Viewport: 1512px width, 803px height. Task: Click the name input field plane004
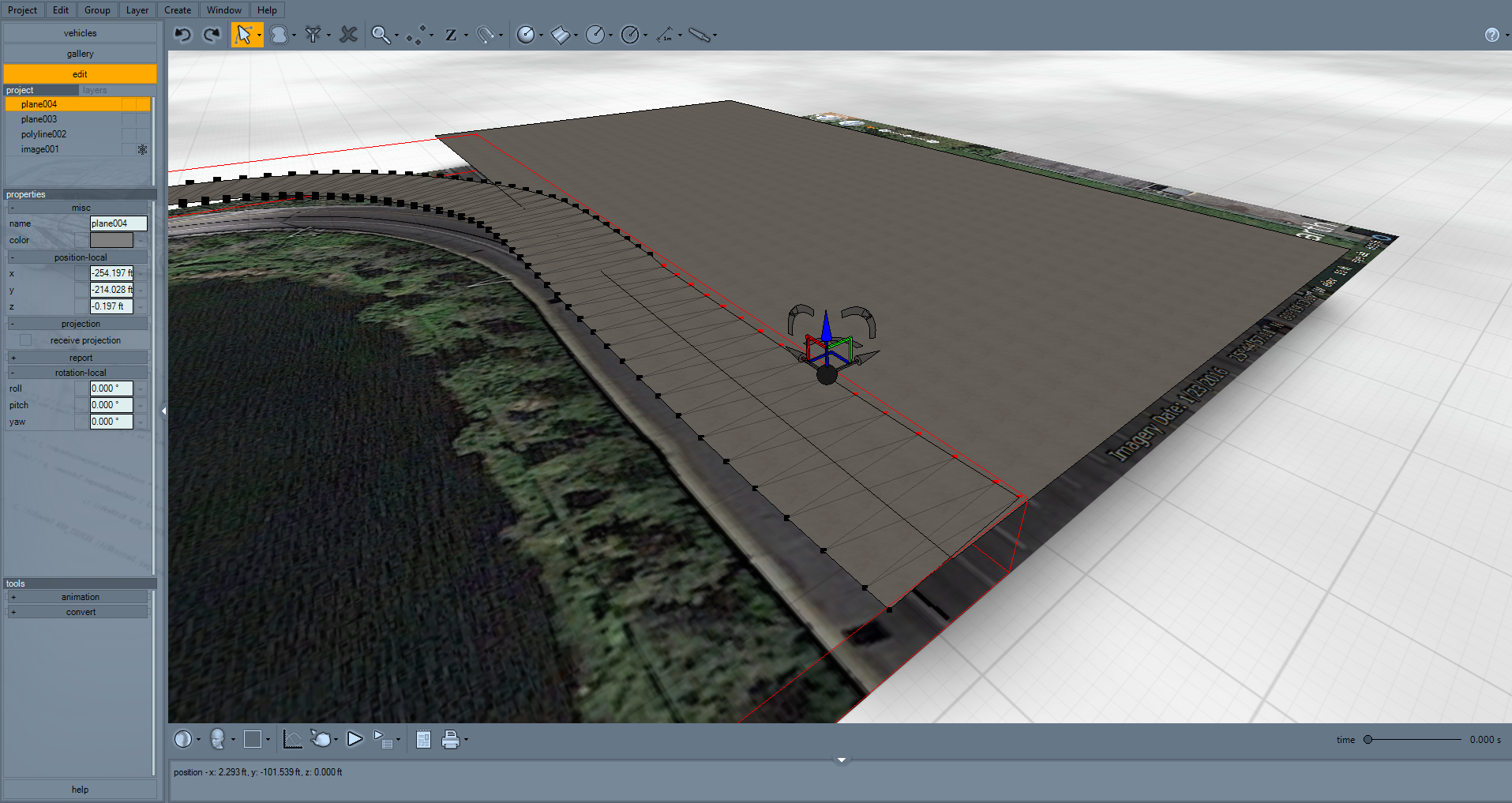[118, 223]
